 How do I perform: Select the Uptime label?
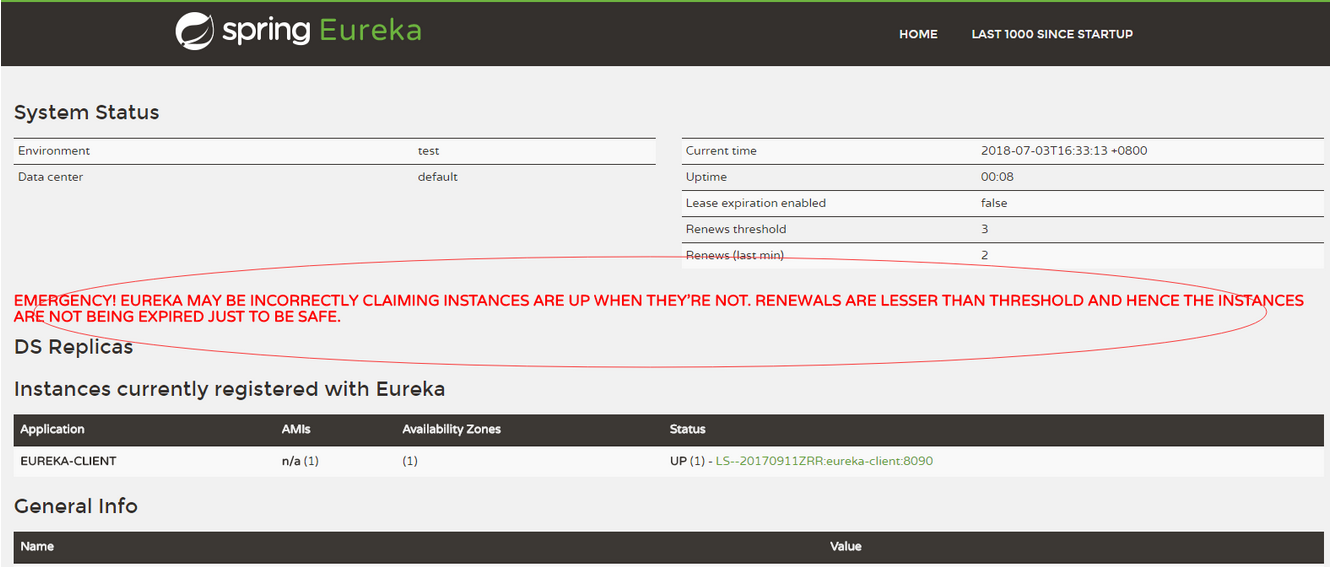706,177
